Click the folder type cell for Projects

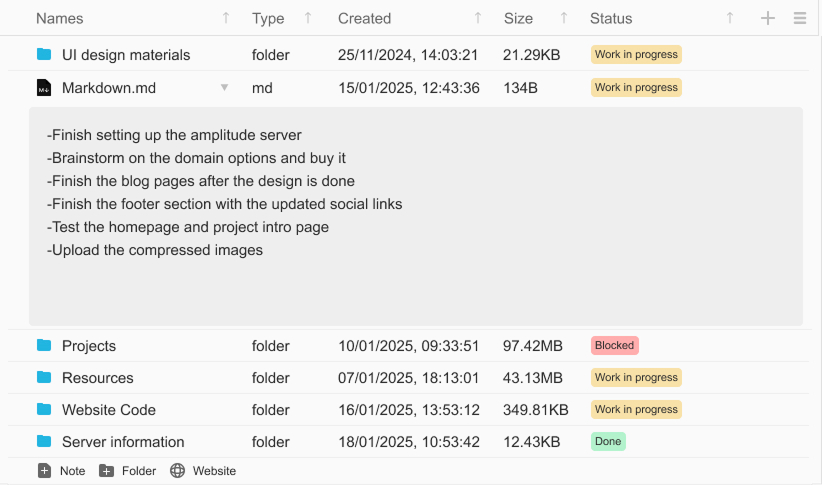(x=271, y=346)
